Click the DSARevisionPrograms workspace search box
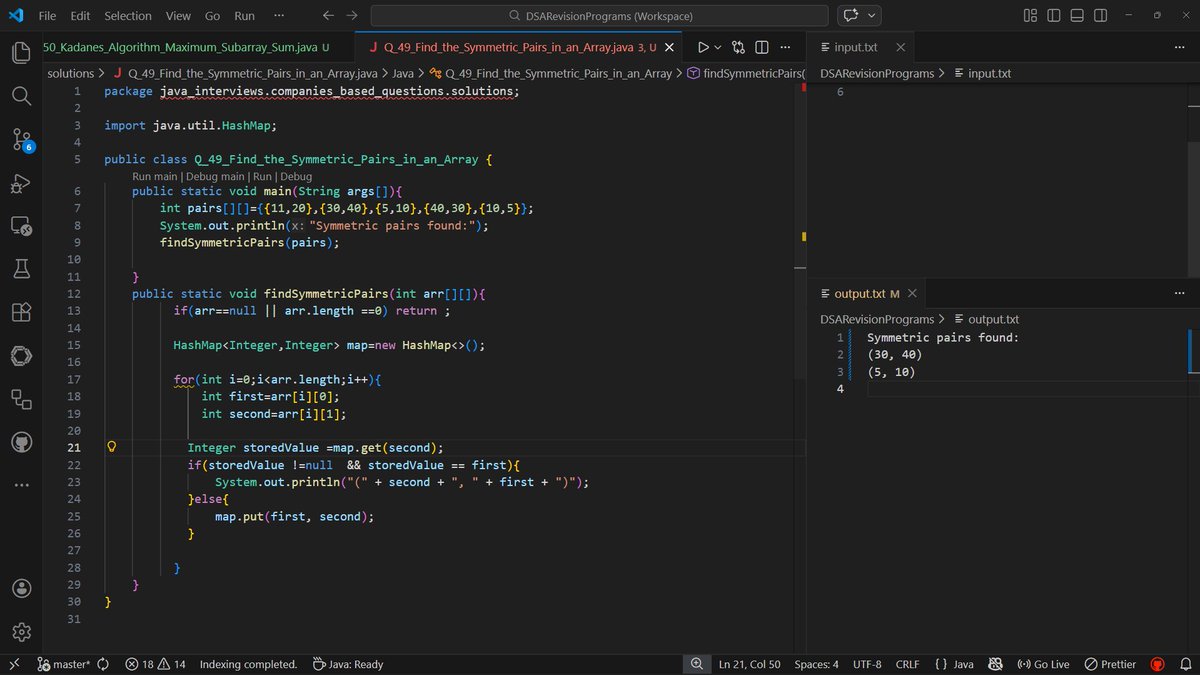Viewport: 1200px width, 675px height. pyautogui.click(x=599, y=16)
